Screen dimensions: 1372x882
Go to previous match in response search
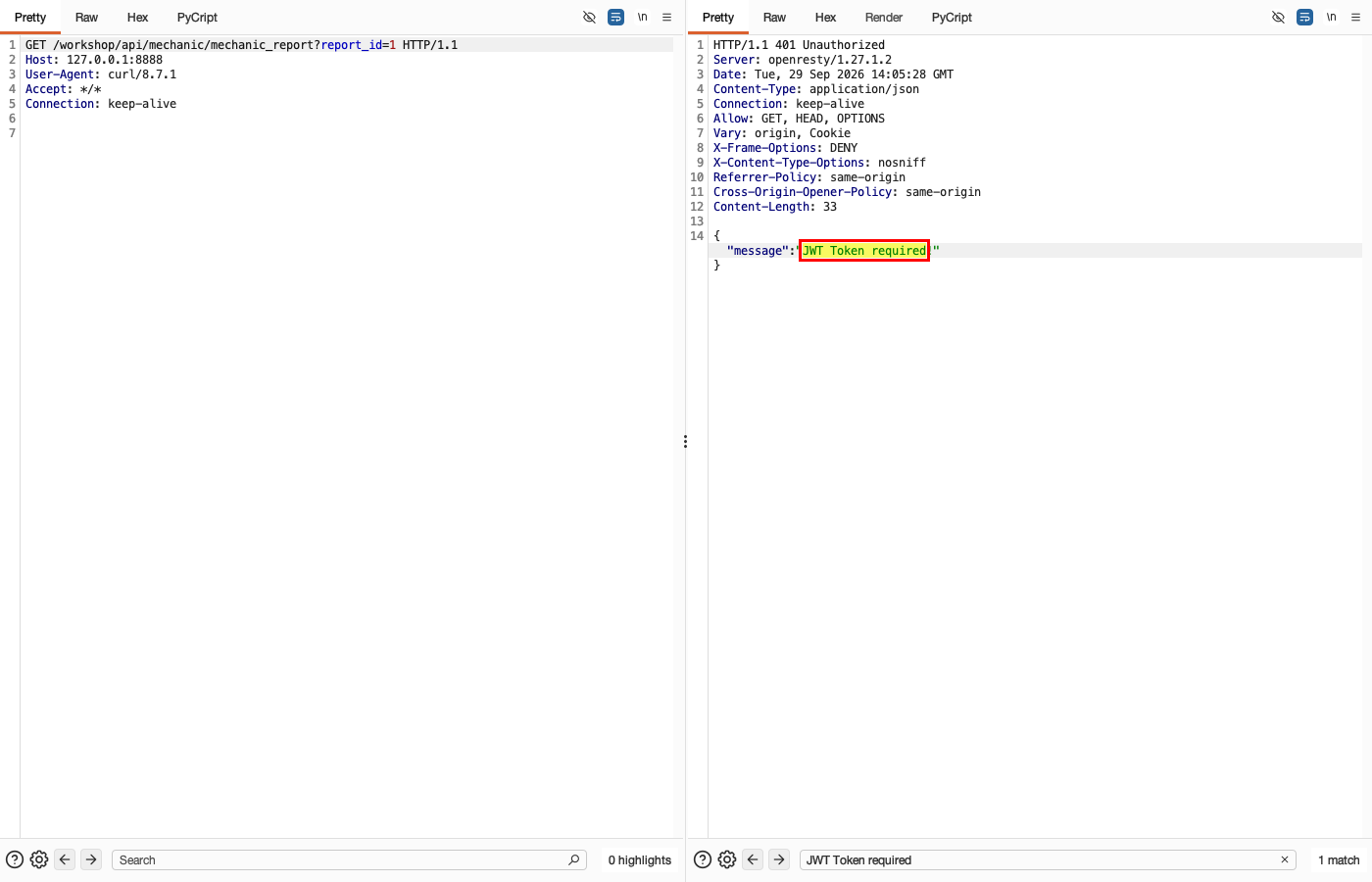pos(753,859)
